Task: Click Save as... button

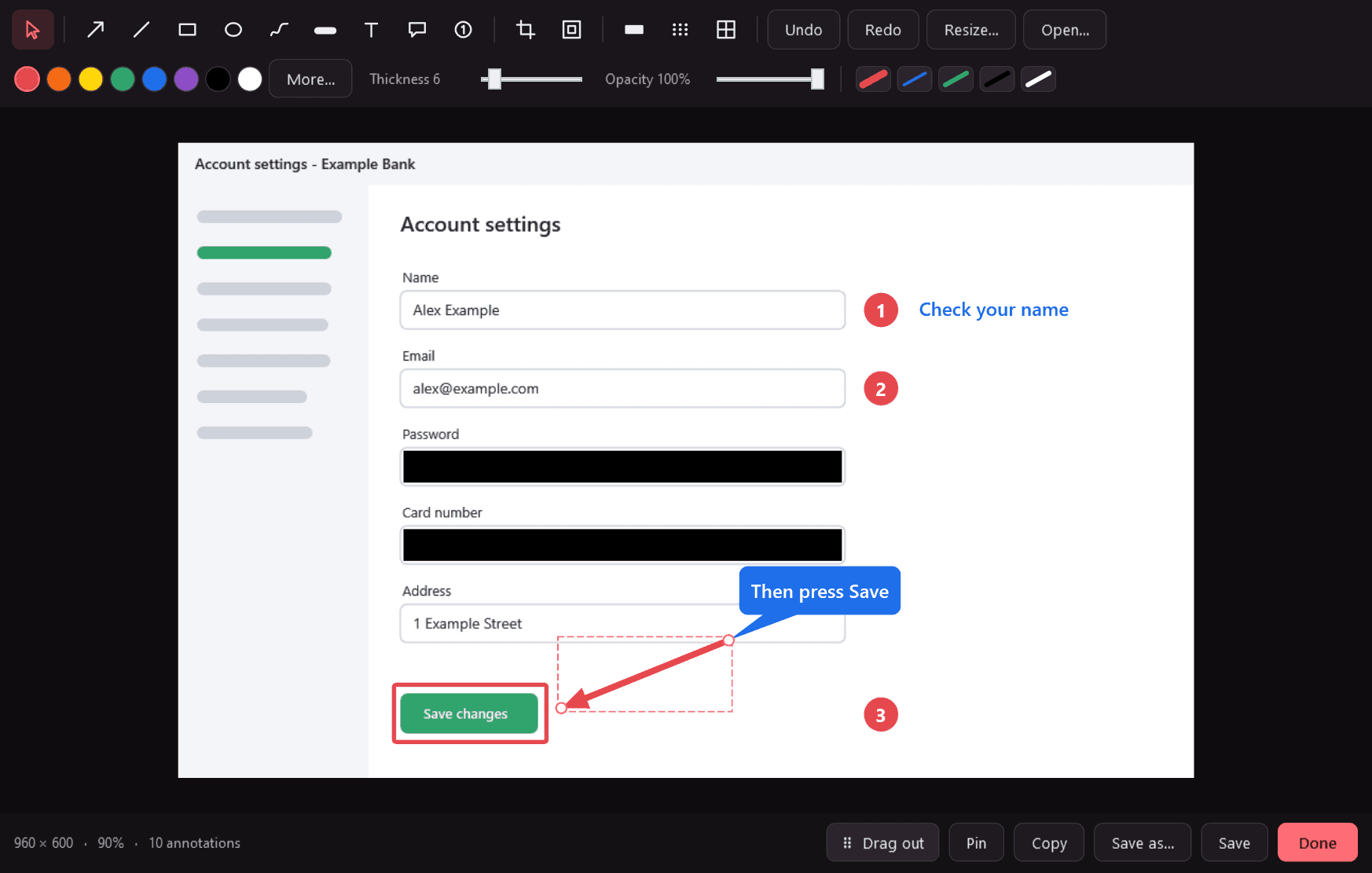Action: [1143, 843]
